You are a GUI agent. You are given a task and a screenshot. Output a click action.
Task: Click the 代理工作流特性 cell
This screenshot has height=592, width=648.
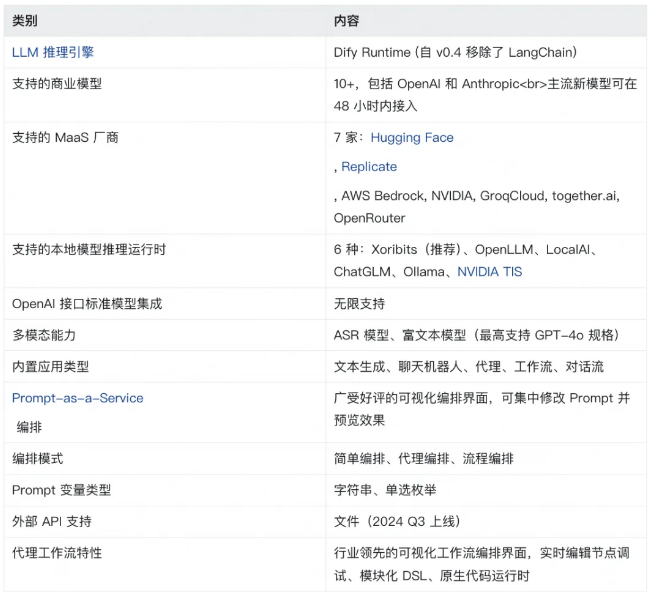[x=165, y=564]
